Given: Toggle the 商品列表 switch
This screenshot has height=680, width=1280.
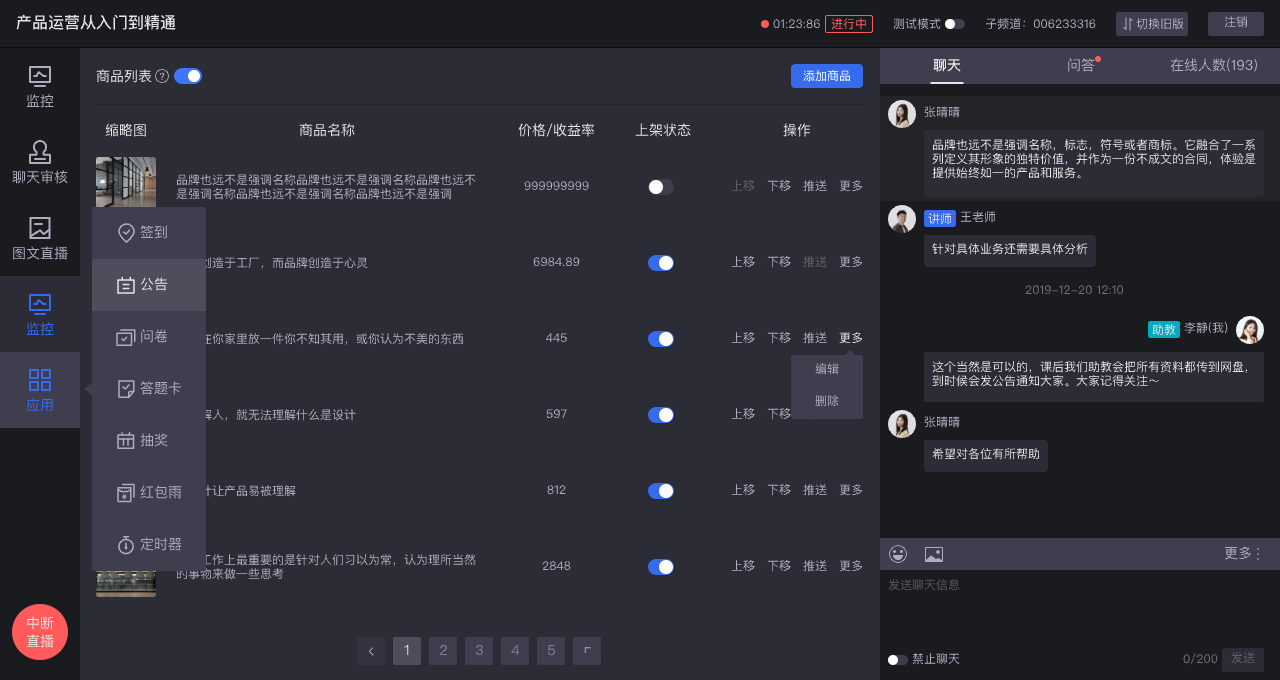Looking at the screenshot, I should point(188,76).
